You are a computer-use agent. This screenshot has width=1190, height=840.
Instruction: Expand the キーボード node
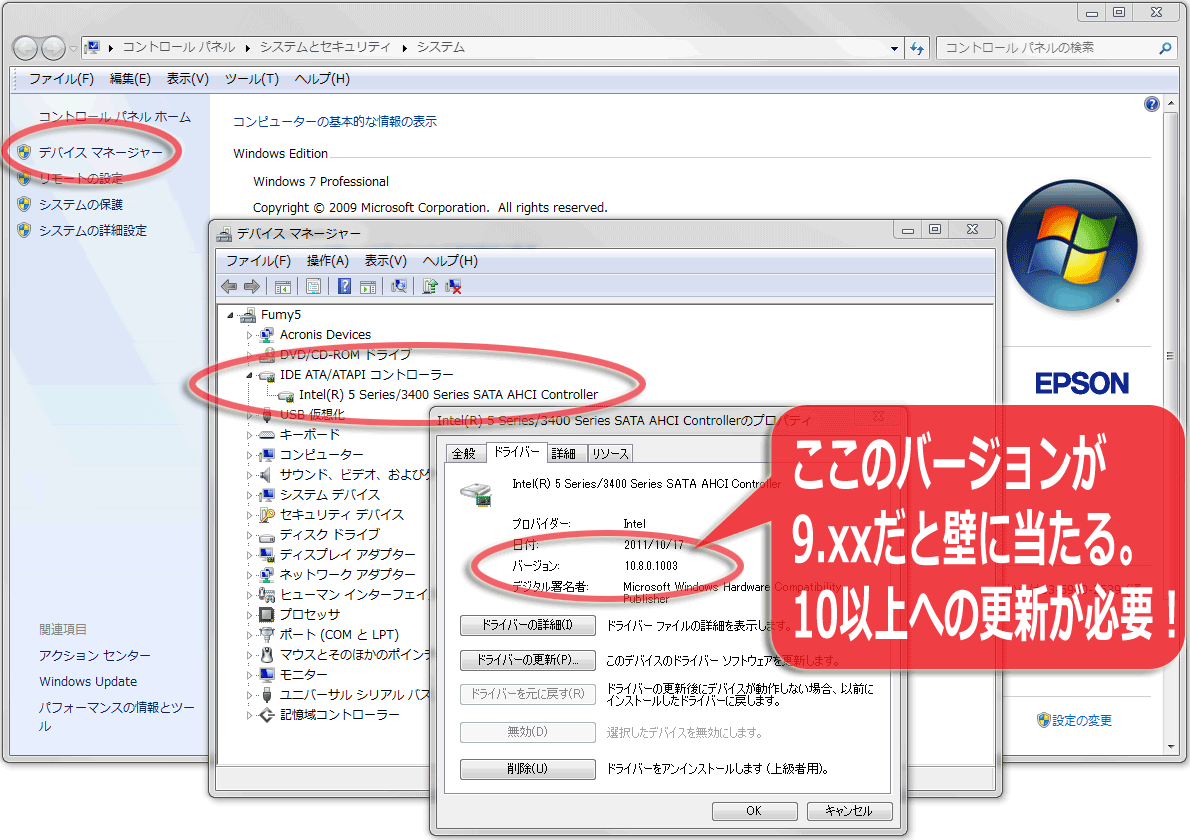[249, 435]
